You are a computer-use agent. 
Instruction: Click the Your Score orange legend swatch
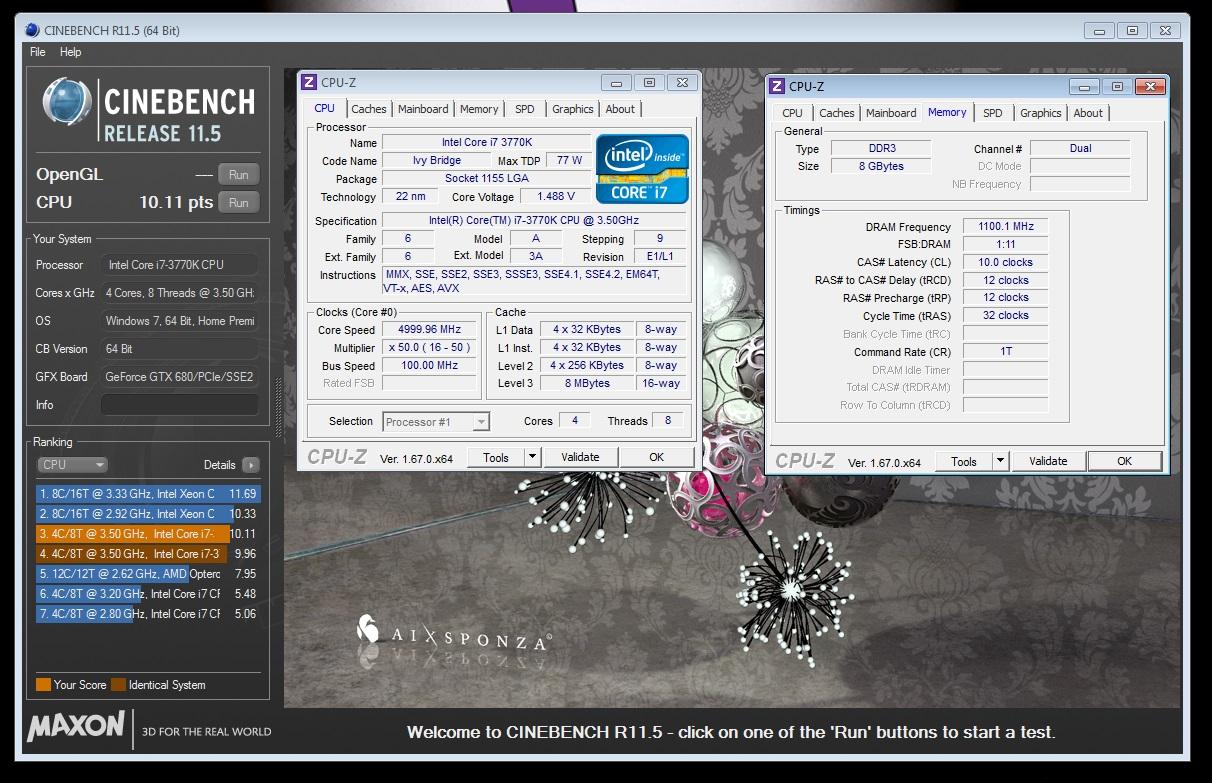coord(43,685)
